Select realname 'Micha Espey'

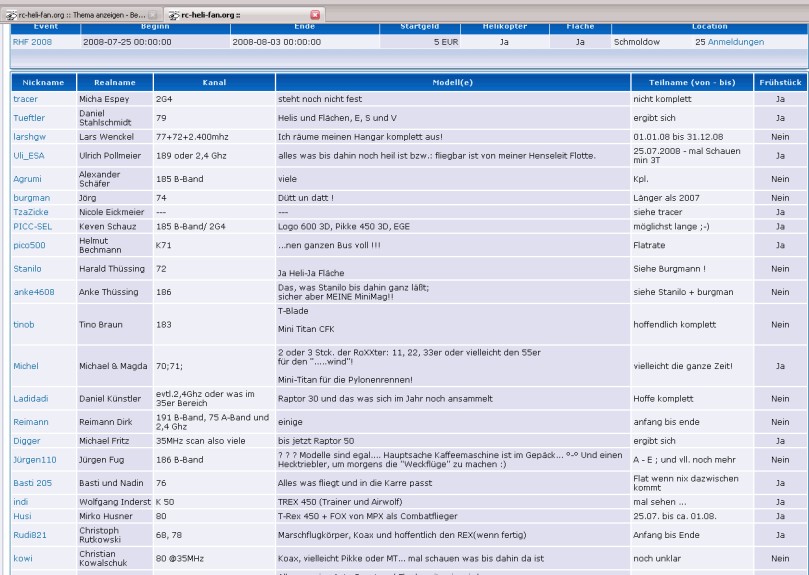104,99
